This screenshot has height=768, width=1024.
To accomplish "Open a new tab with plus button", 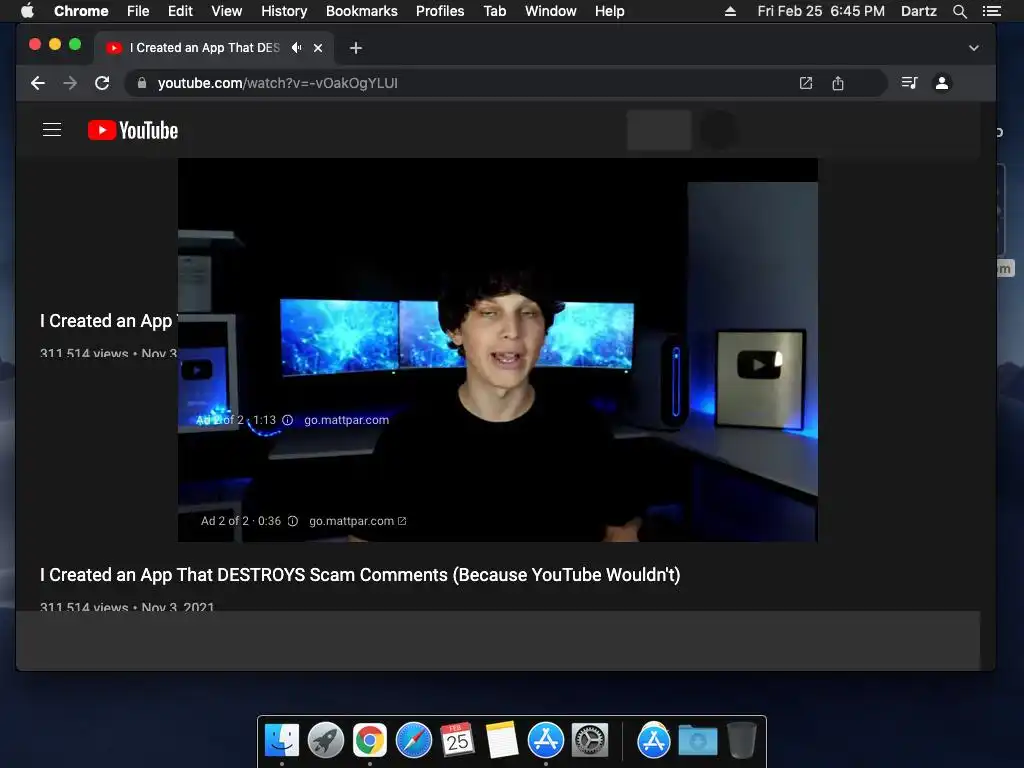I will [x=355, y=48].
